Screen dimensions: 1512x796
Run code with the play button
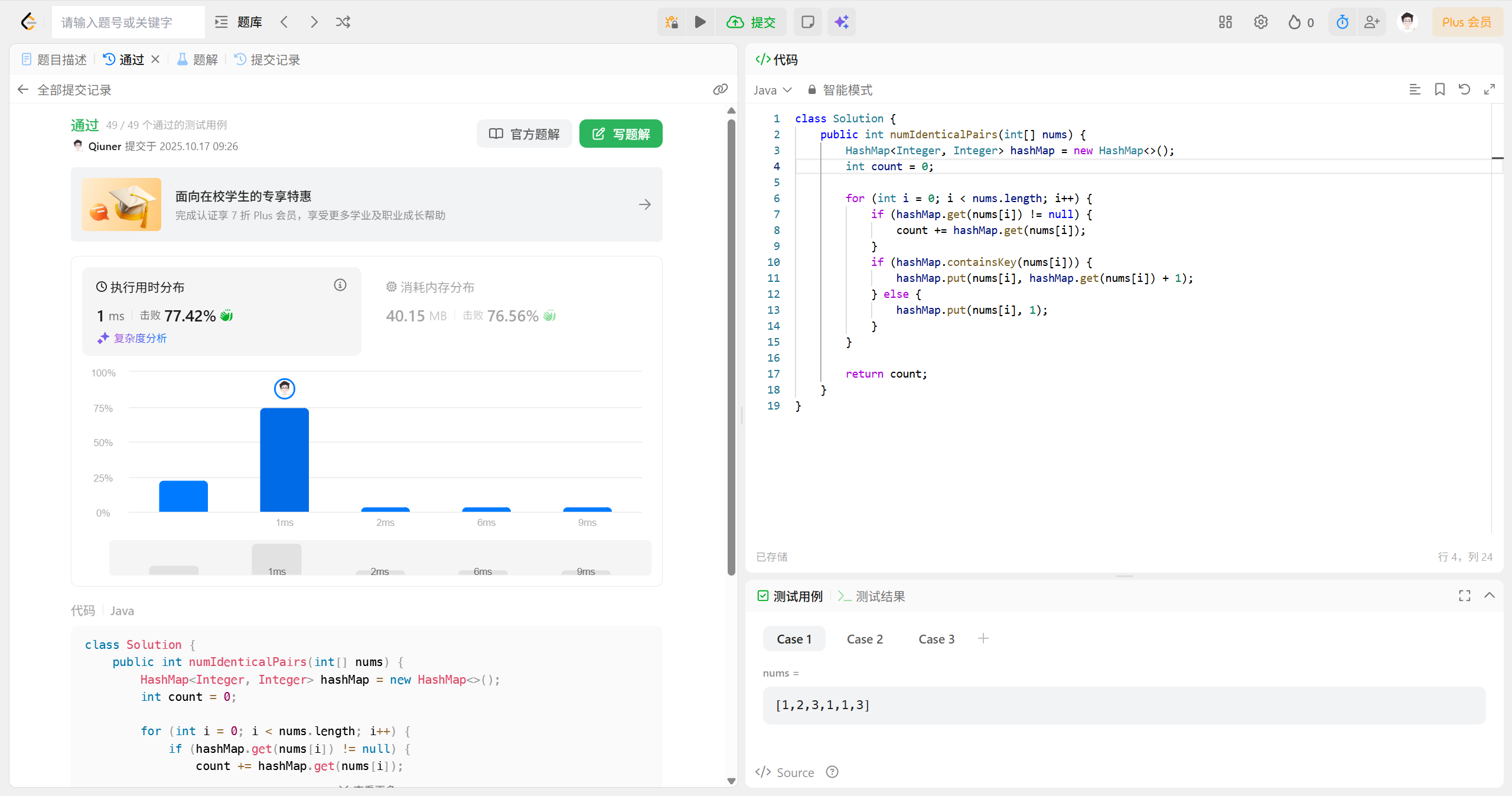click(700, 22)
